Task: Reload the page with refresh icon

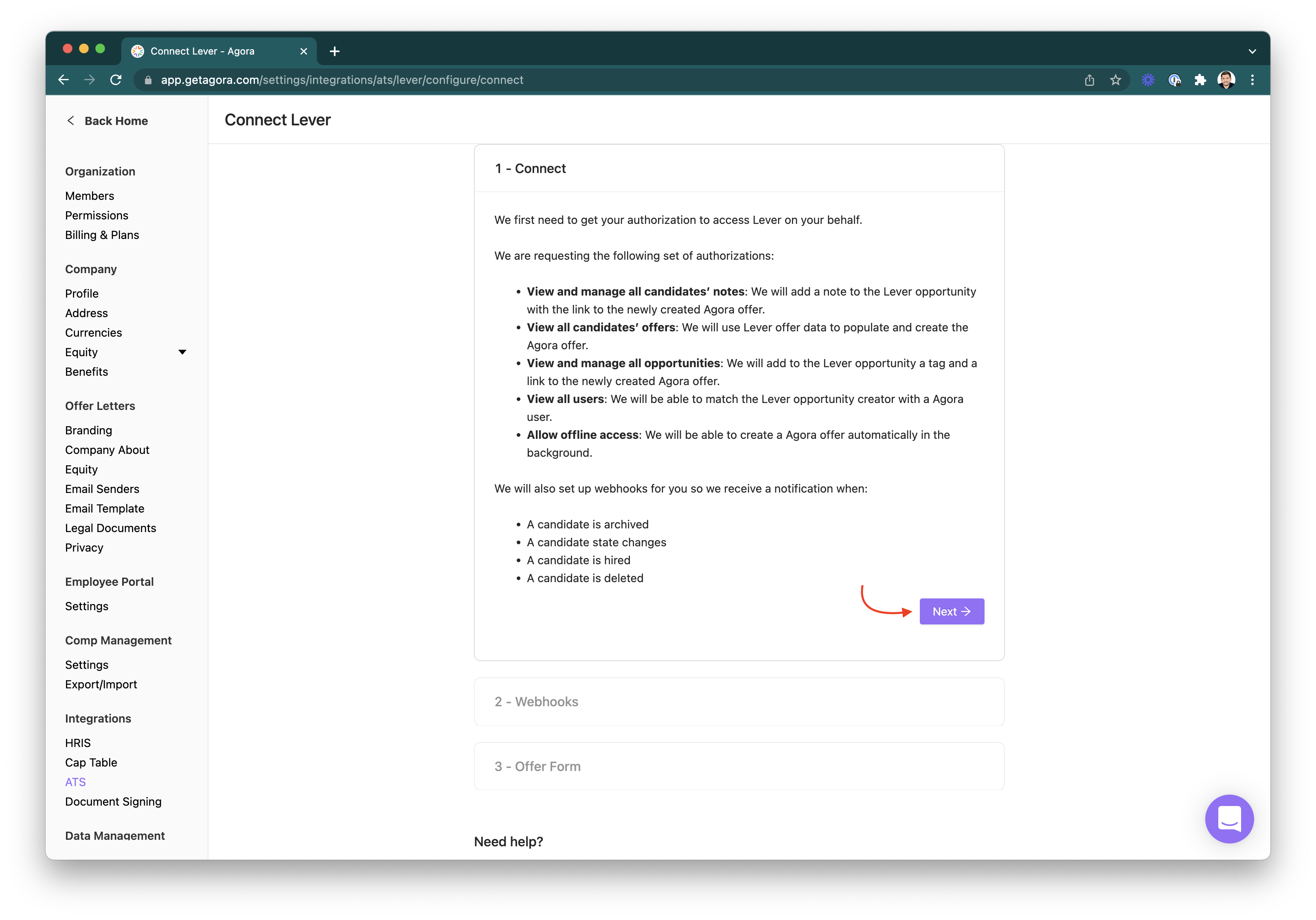Action: [x=116, y=80]
